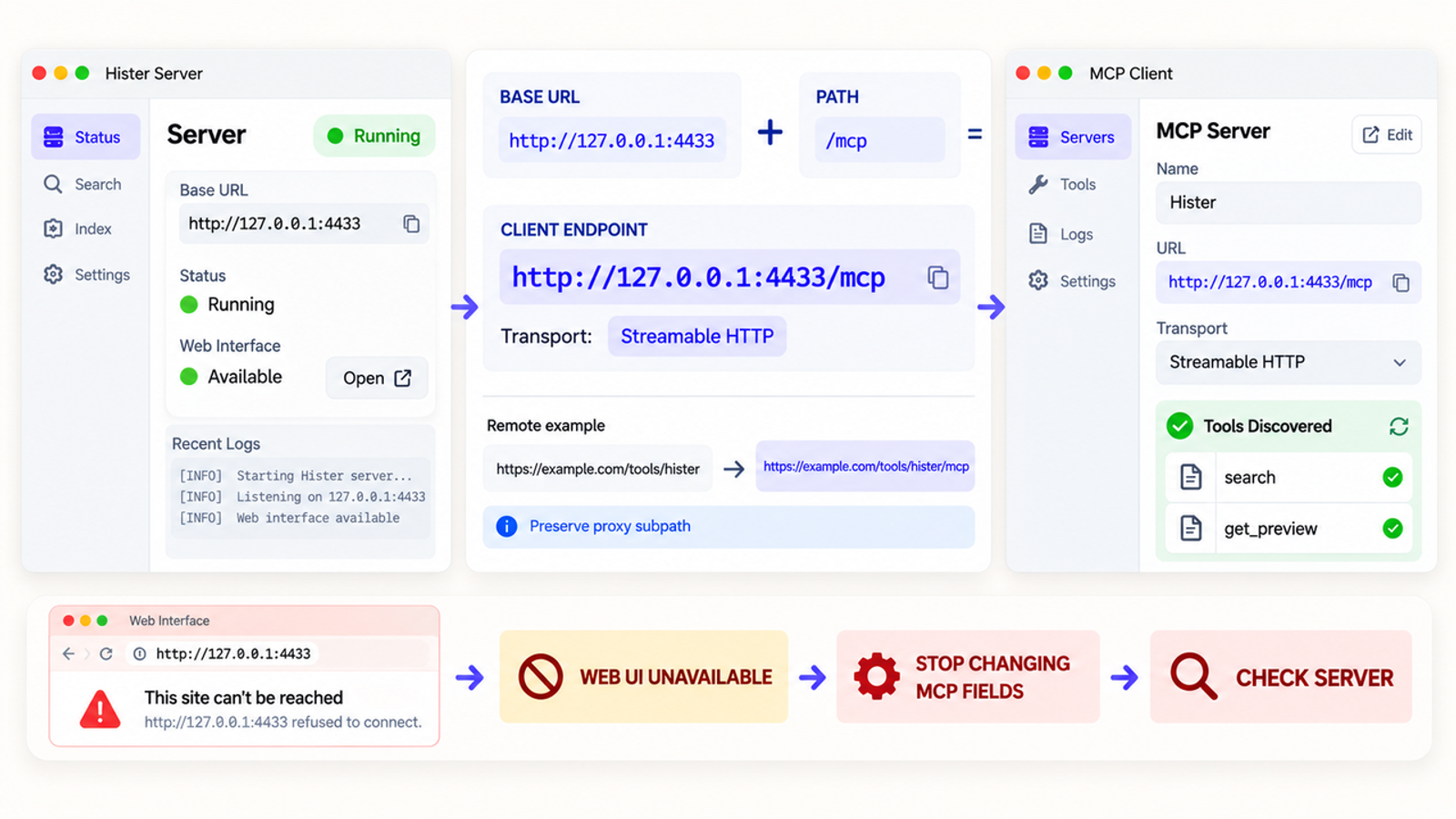
Task: Click the Listening on 127.0.0.1:4433 log line
Action: point(302,496)
